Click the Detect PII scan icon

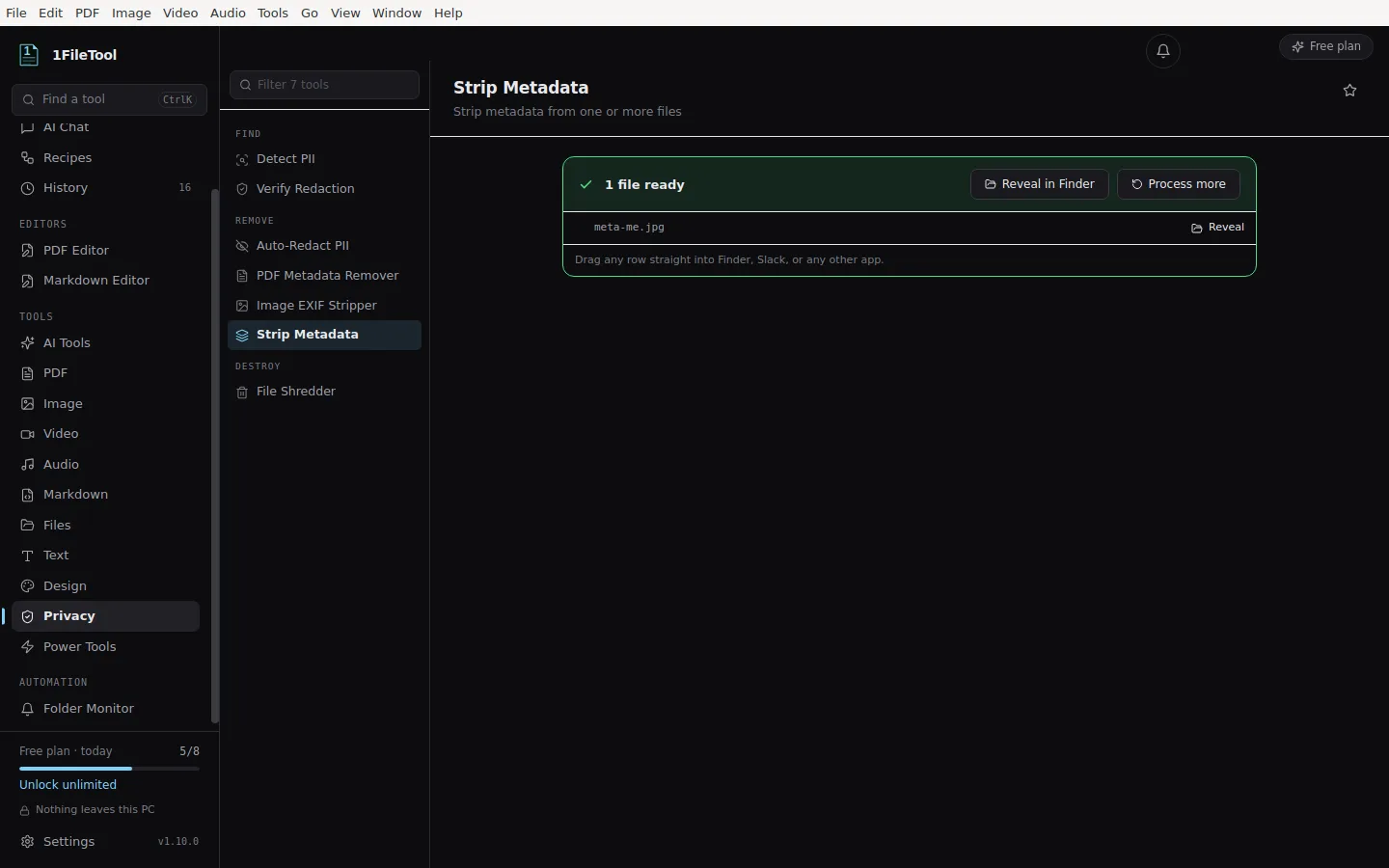click(242, 159)
